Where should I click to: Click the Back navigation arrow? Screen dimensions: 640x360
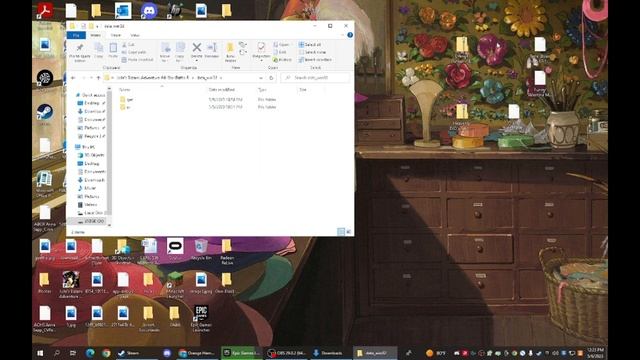pyautogui.click(x=73, y=78)
